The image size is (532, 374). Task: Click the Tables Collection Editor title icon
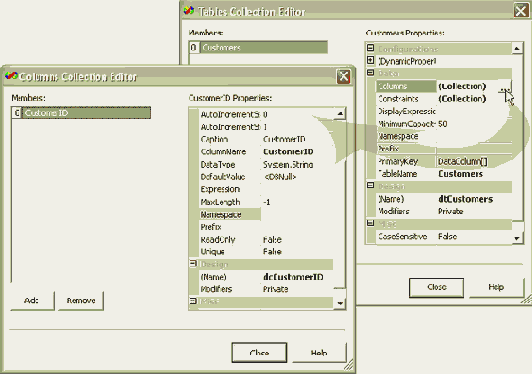189,11
